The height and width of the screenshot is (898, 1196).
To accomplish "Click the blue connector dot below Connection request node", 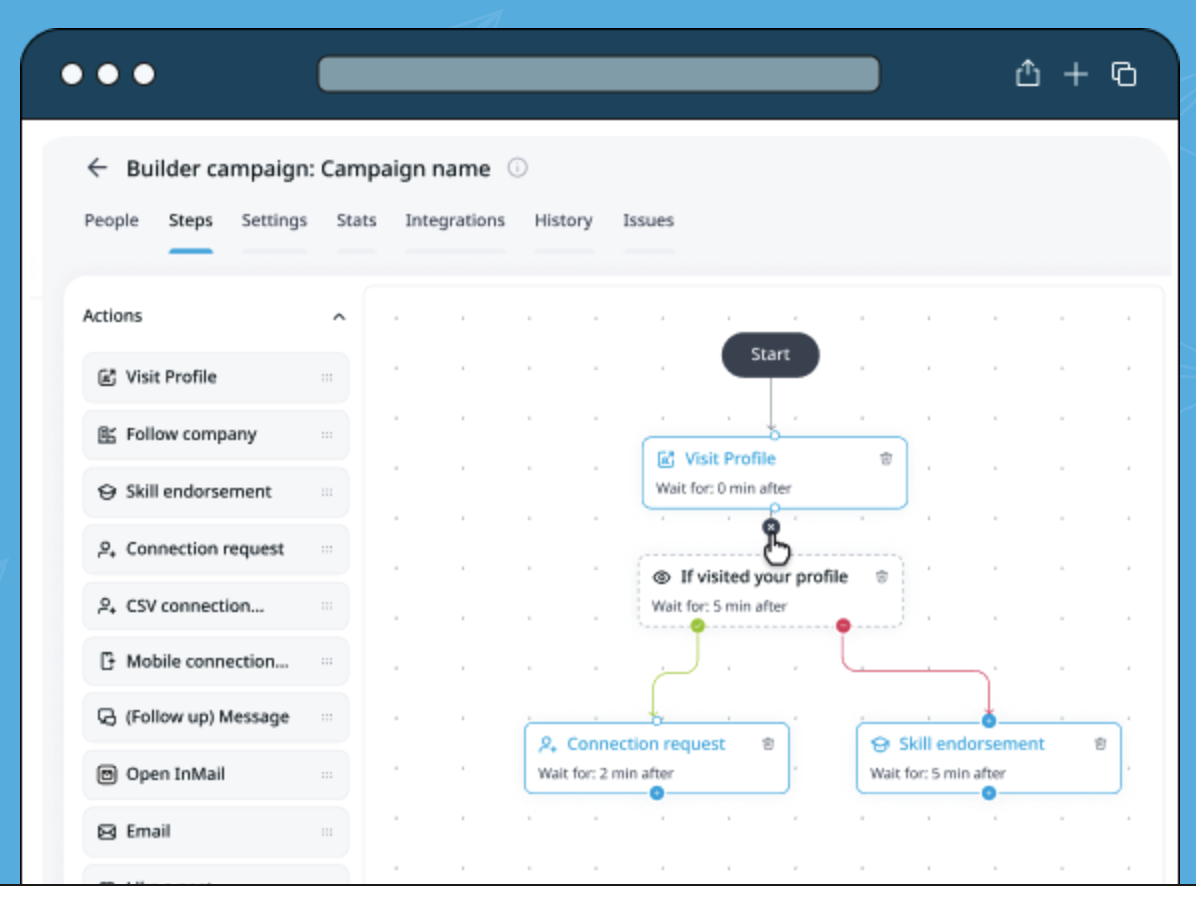I will [x=657, y=793].
